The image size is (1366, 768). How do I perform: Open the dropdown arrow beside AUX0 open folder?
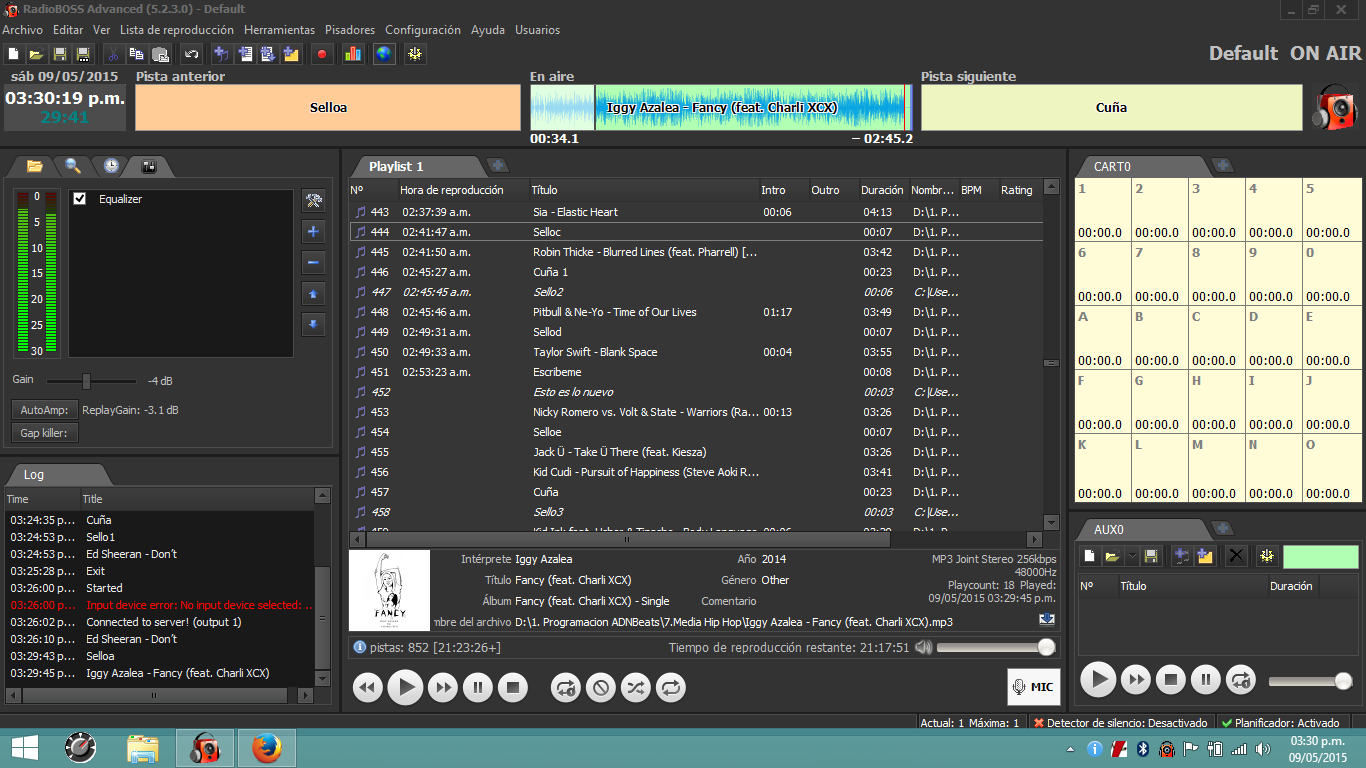point(1131,556)
